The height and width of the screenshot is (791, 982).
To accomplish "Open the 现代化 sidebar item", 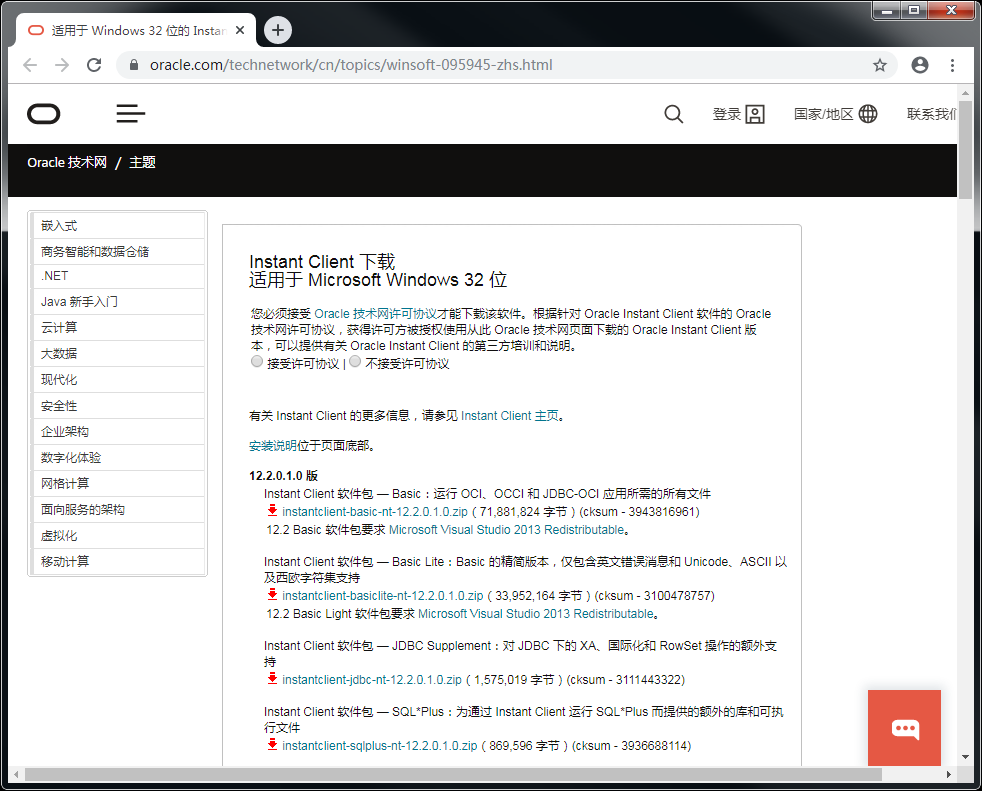I will coord(119,380).
